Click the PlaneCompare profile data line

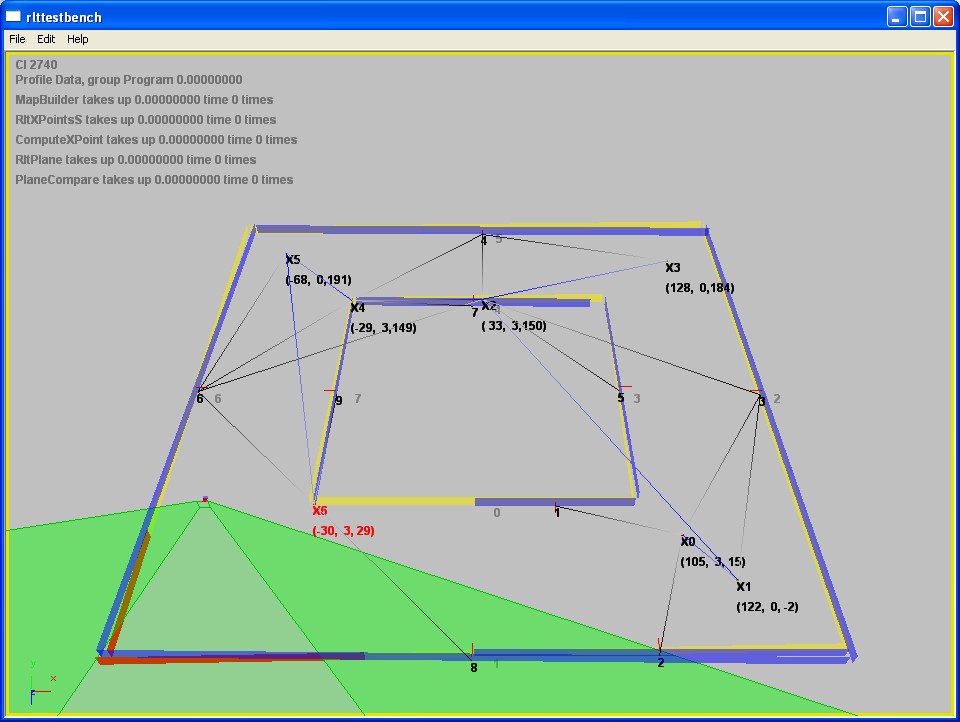pos(154,180)
